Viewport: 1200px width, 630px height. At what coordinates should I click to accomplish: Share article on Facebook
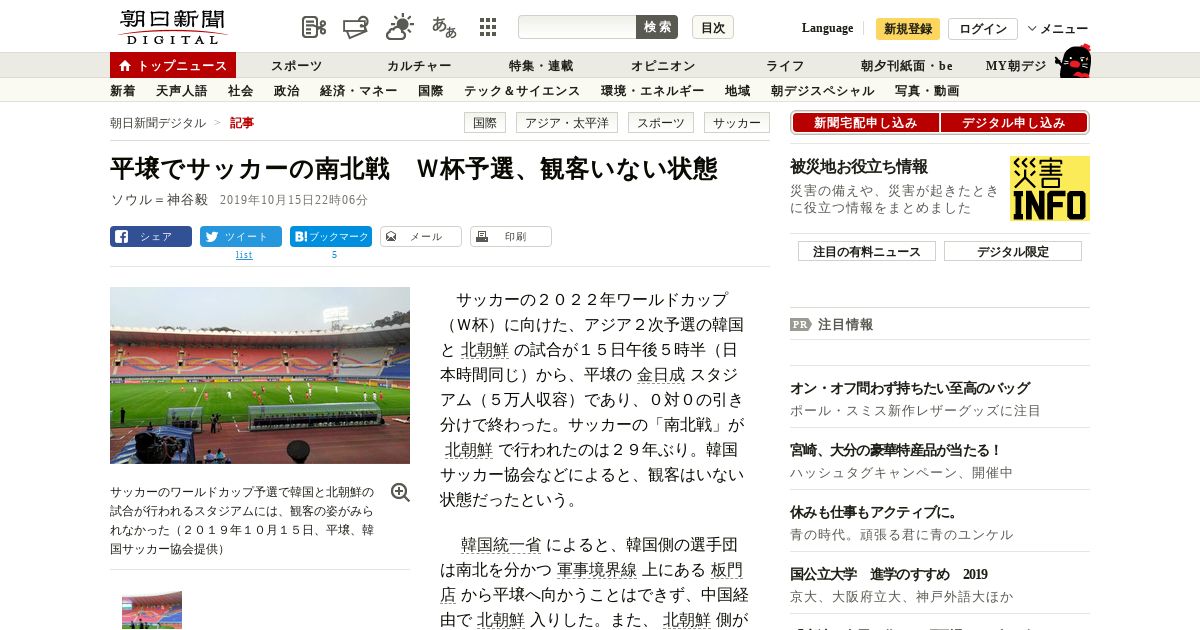point(151,237)
